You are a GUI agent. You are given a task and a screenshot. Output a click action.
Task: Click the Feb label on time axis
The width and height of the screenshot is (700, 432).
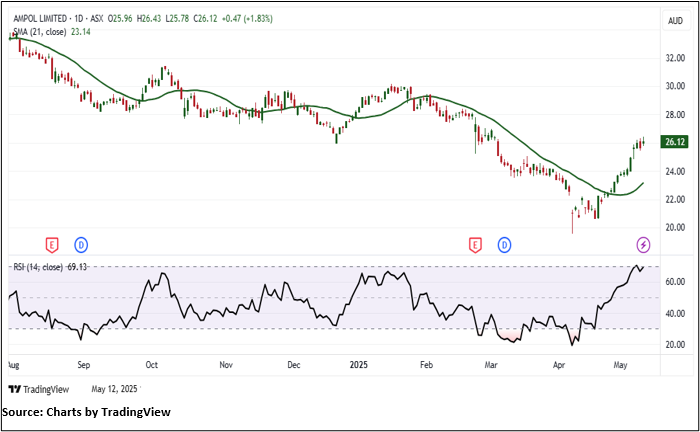click(x=426, y=365)
